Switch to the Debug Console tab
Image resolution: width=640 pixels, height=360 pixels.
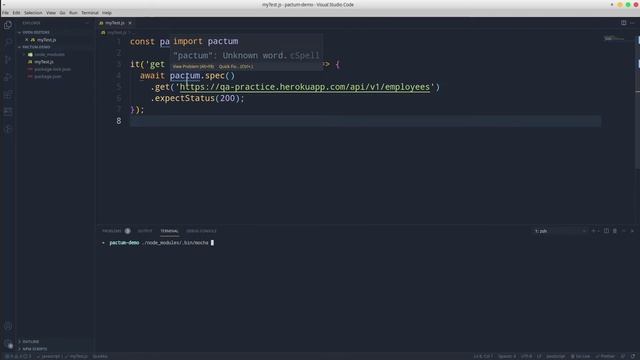coord(201,231)
